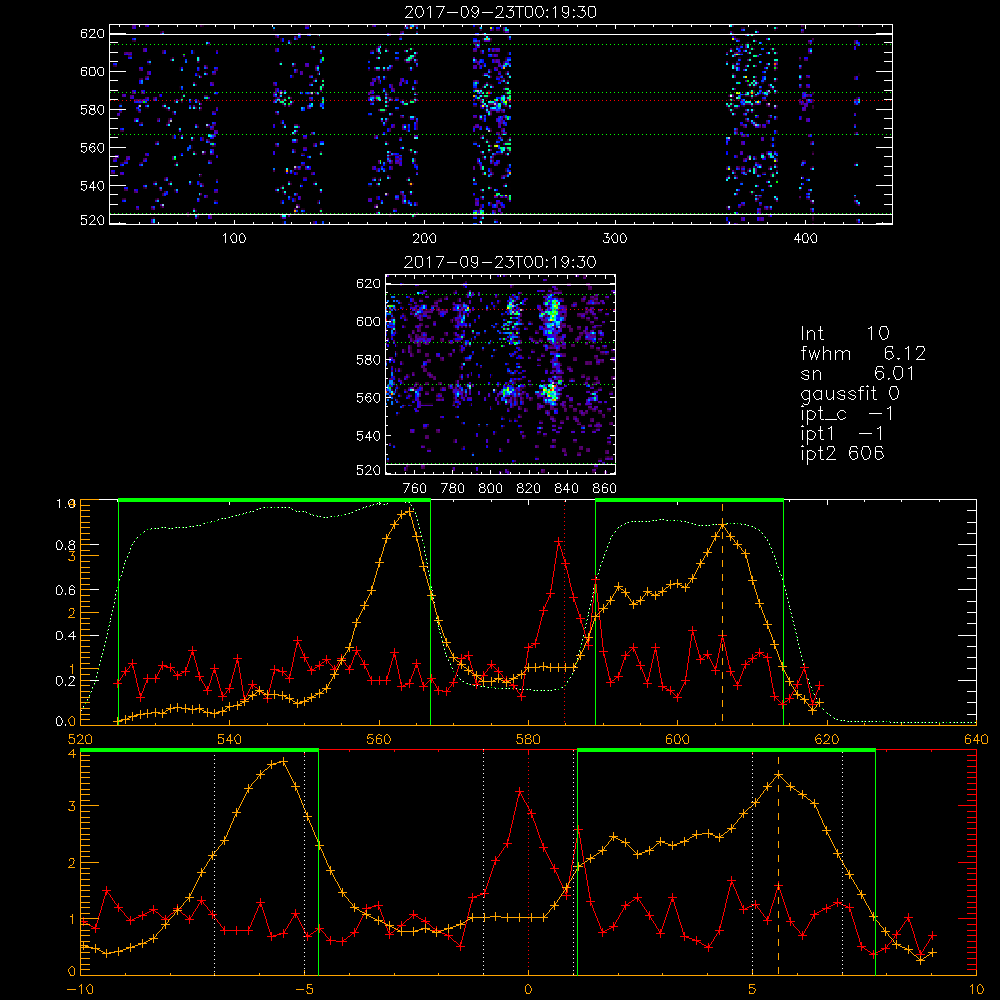Click y-axis tick 620 of top image
This screenshot has width=1000, height=1000.
point(92,33)
